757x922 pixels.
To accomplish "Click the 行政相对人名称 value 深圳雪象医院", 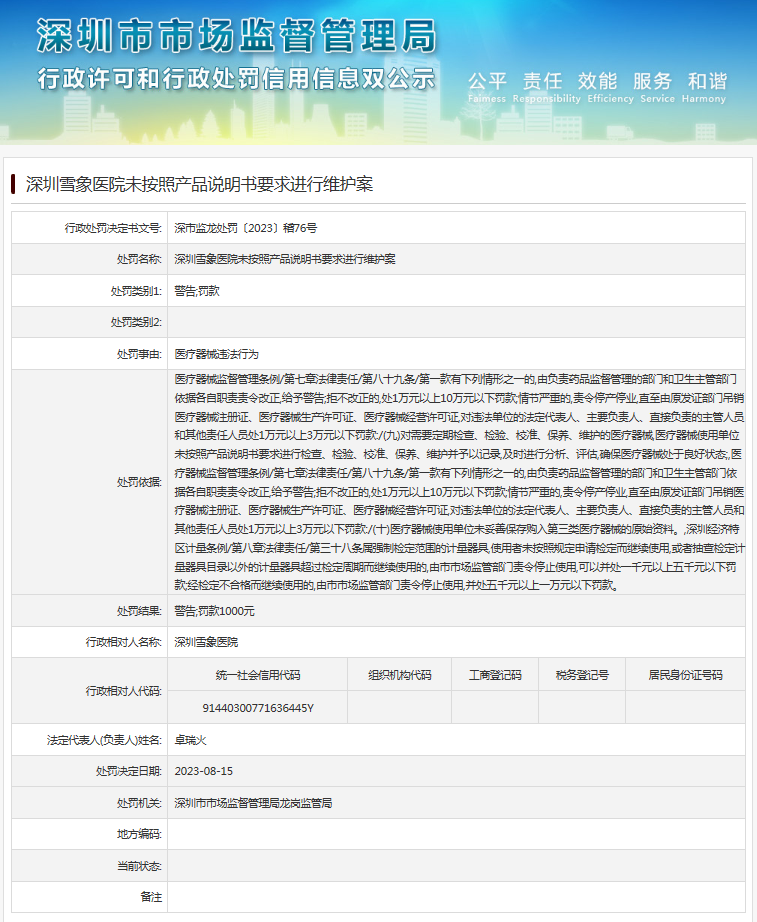I will (206, 642).
